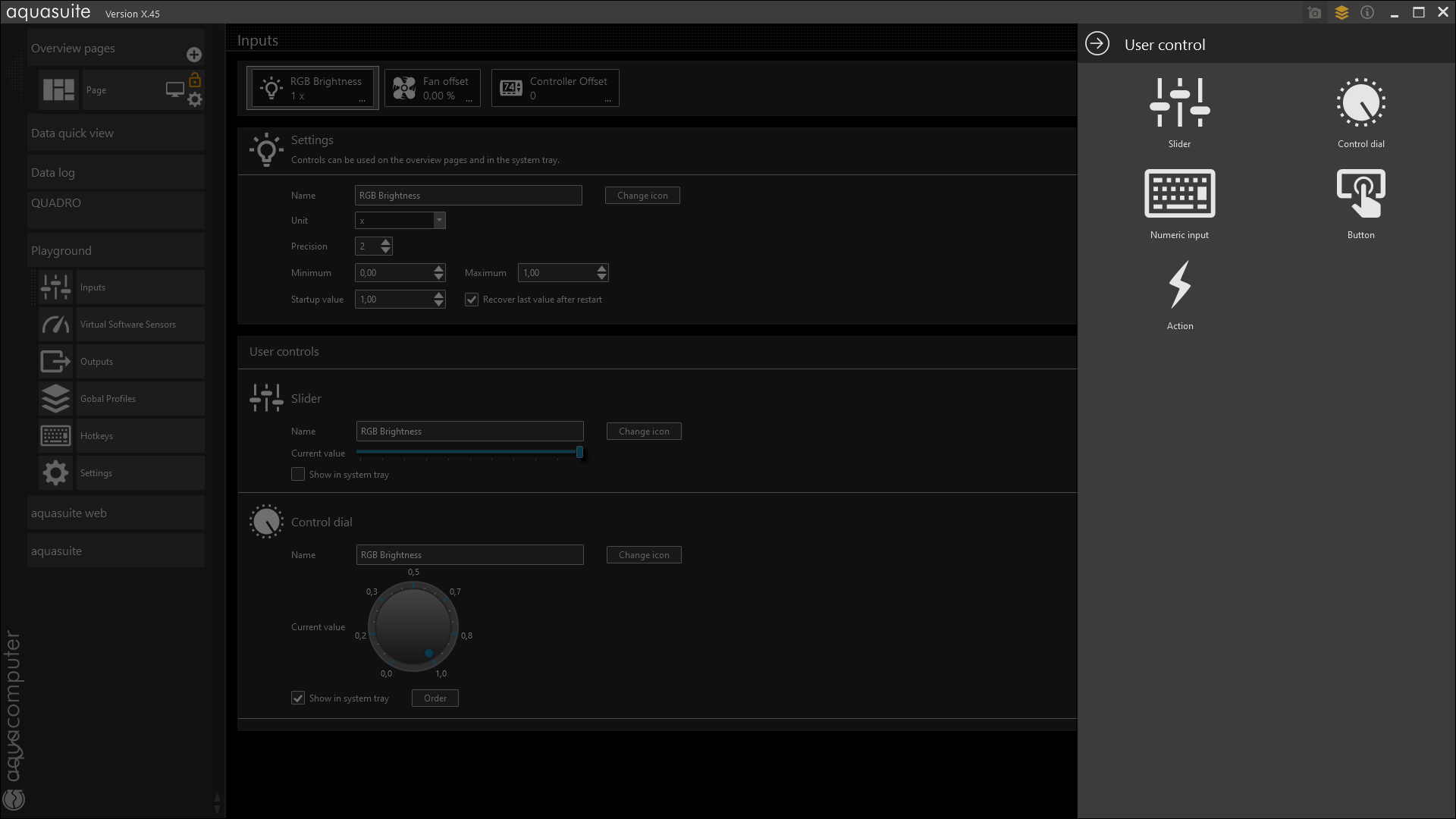Click the Control dial Name input field
Image resolution: width=1456 pixels, height=819 pixels.
470,555
